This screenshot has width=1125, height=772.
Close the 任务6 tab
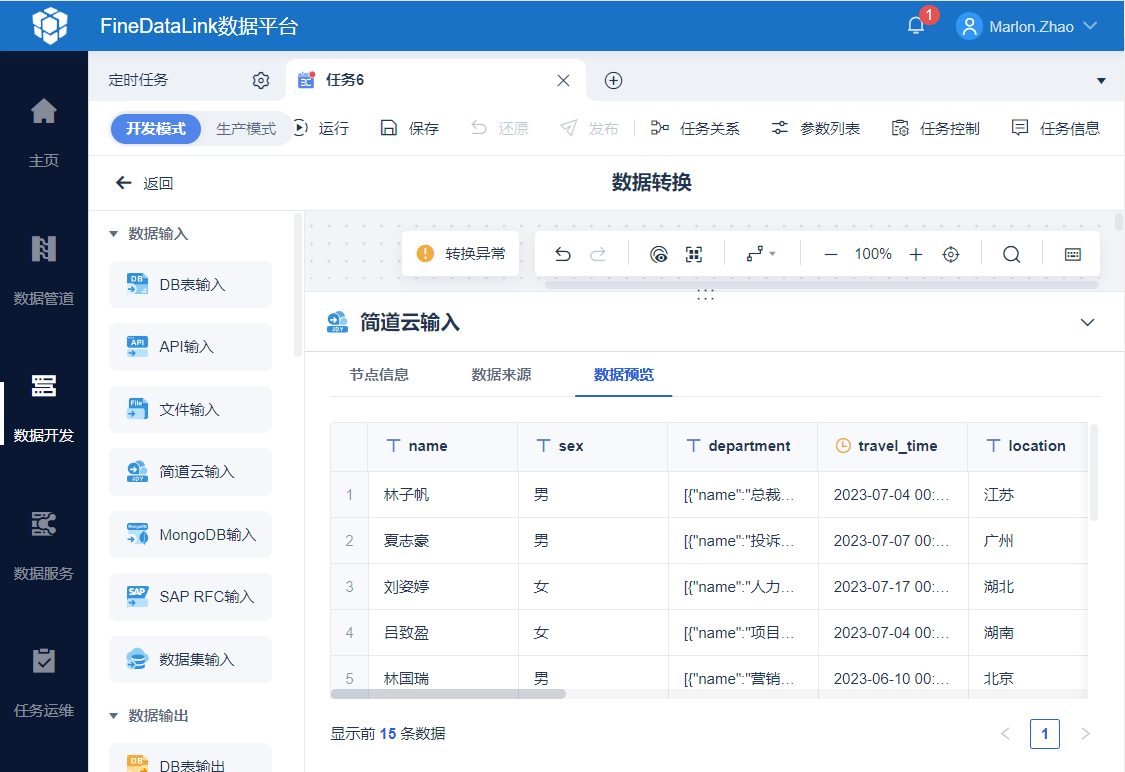pos(563,80)
